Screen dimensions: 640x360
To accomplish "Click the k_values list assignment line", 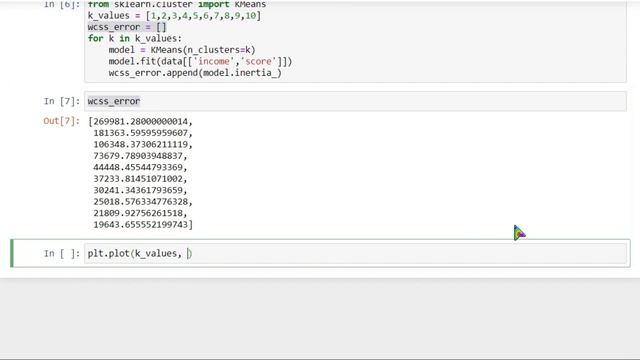I will [x=174, y=16].
